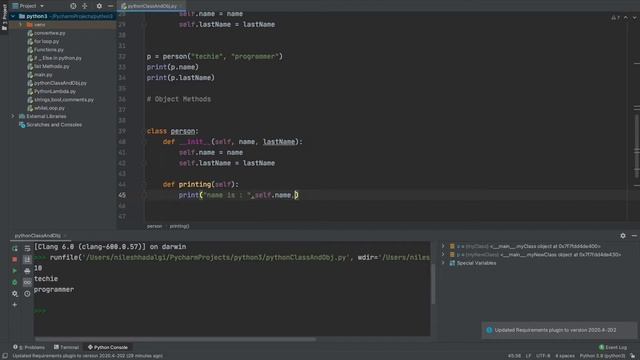Open main.py in the project tree
Image resolution: width=640 pixels, height=360 pixels.
click(x=43, y=75)
